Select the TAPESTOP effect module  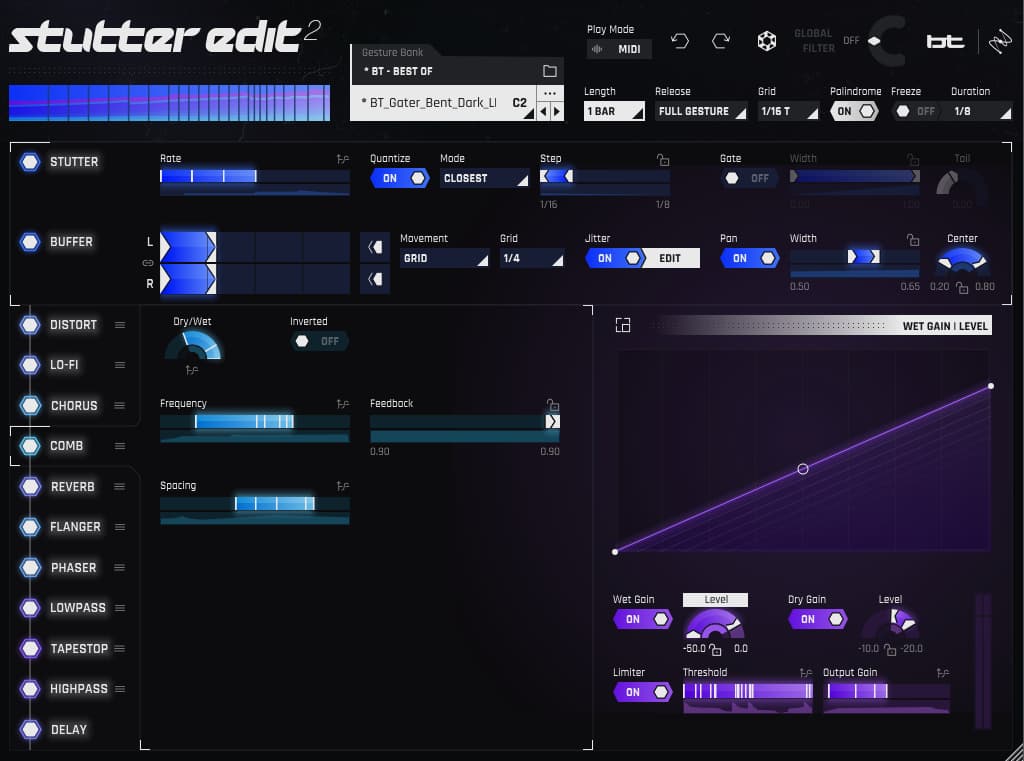point(79,649)
